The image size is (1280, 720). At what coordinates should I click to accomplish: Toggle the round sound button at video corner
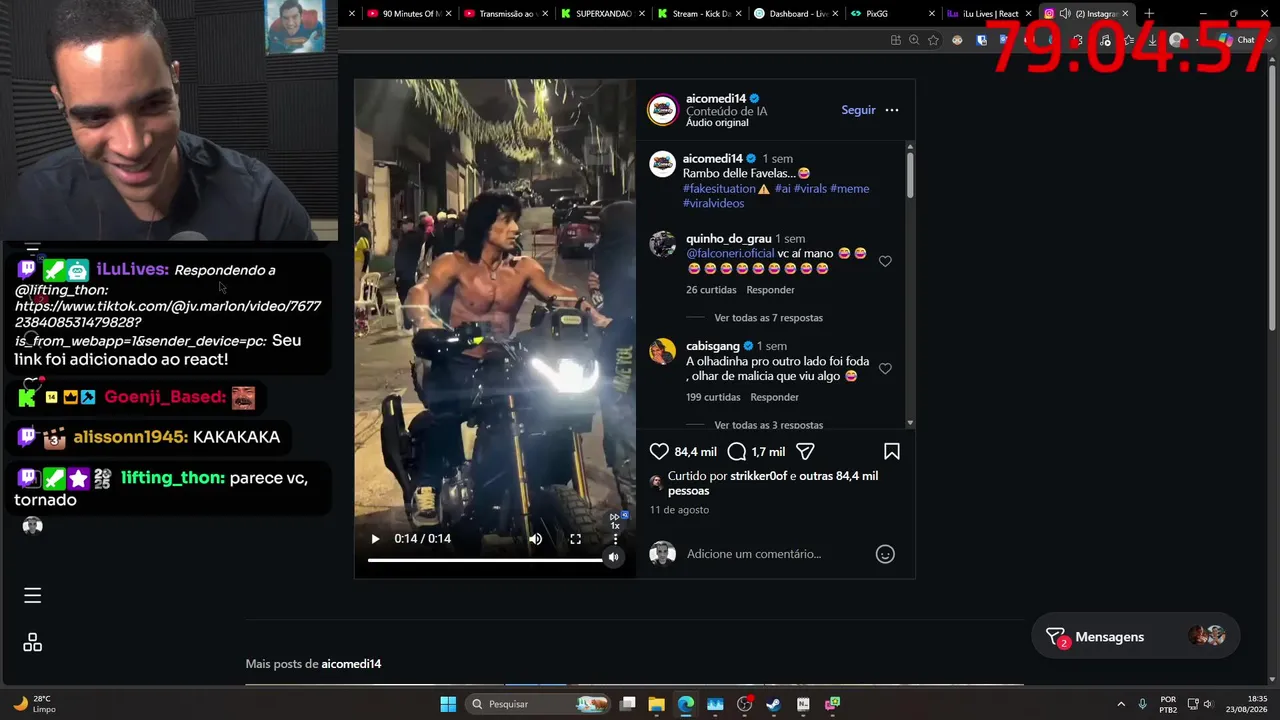tap(614, 557)
